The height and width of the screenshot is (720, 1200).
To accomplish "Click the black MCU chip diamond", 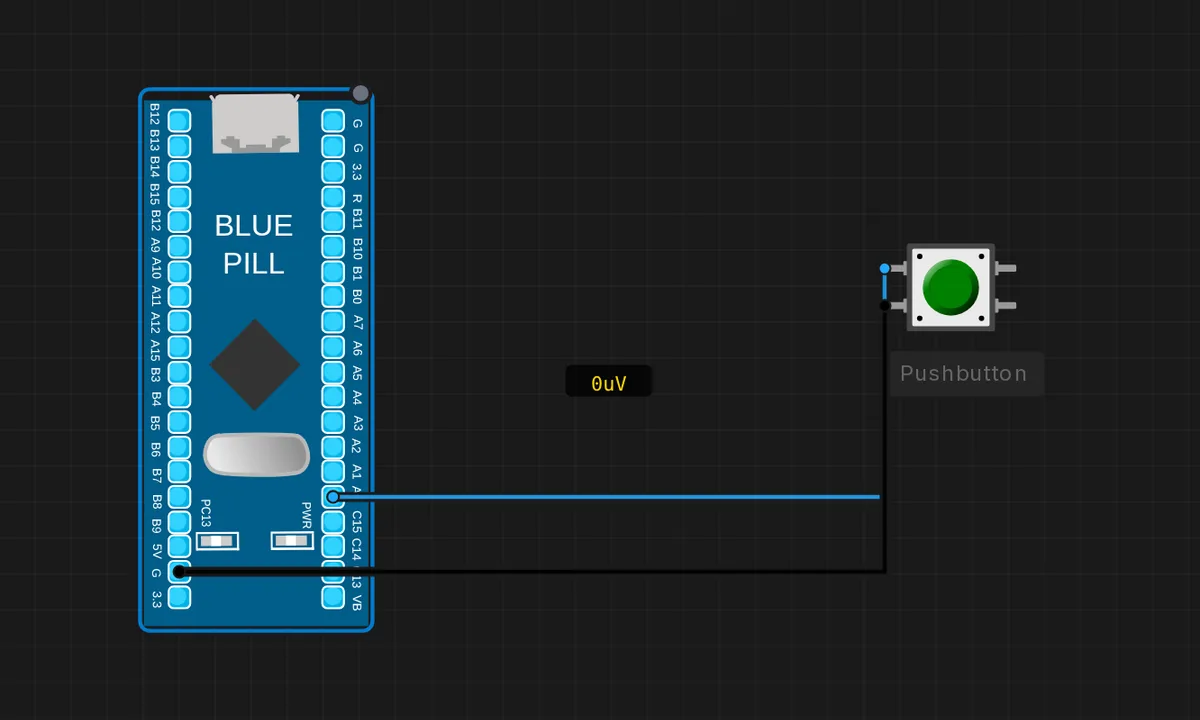I will 255,365.
